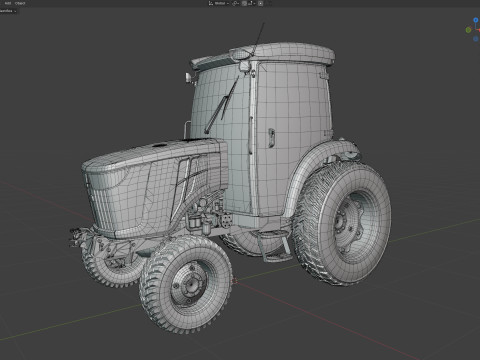
Task: Open the snapping options dropdown
Action: [252, 3]
